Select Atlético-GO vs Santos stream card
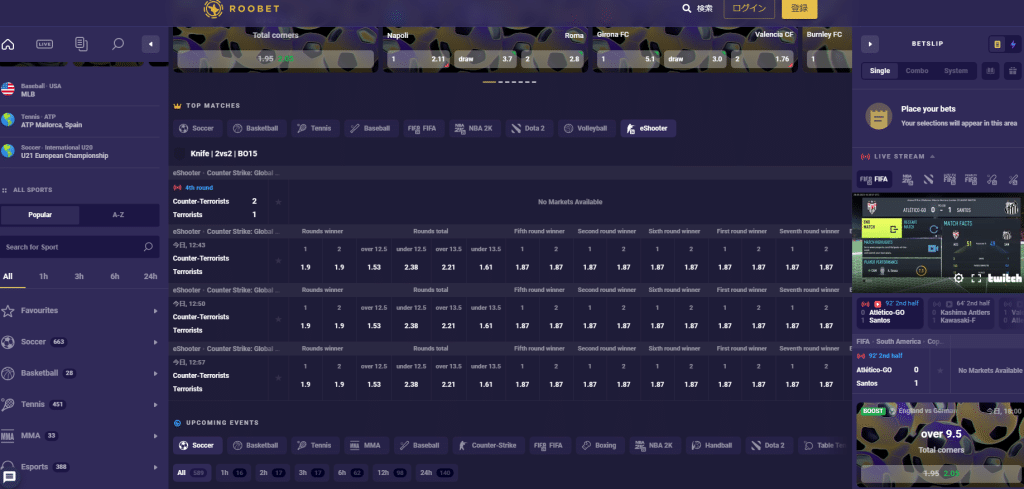1024x489 pixels. click(x=890, y=313)
